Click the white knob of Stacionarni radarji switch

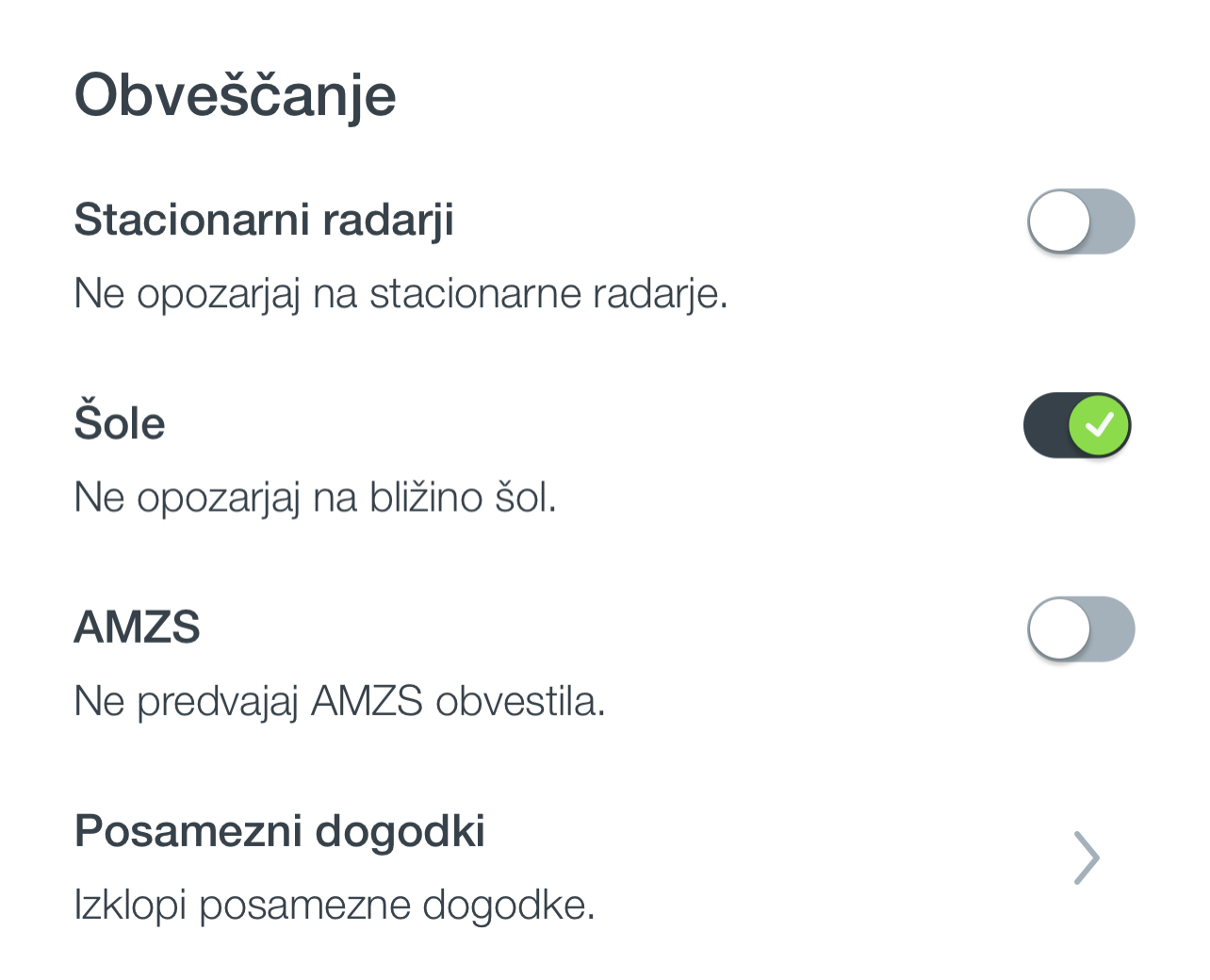[1059, 221]
